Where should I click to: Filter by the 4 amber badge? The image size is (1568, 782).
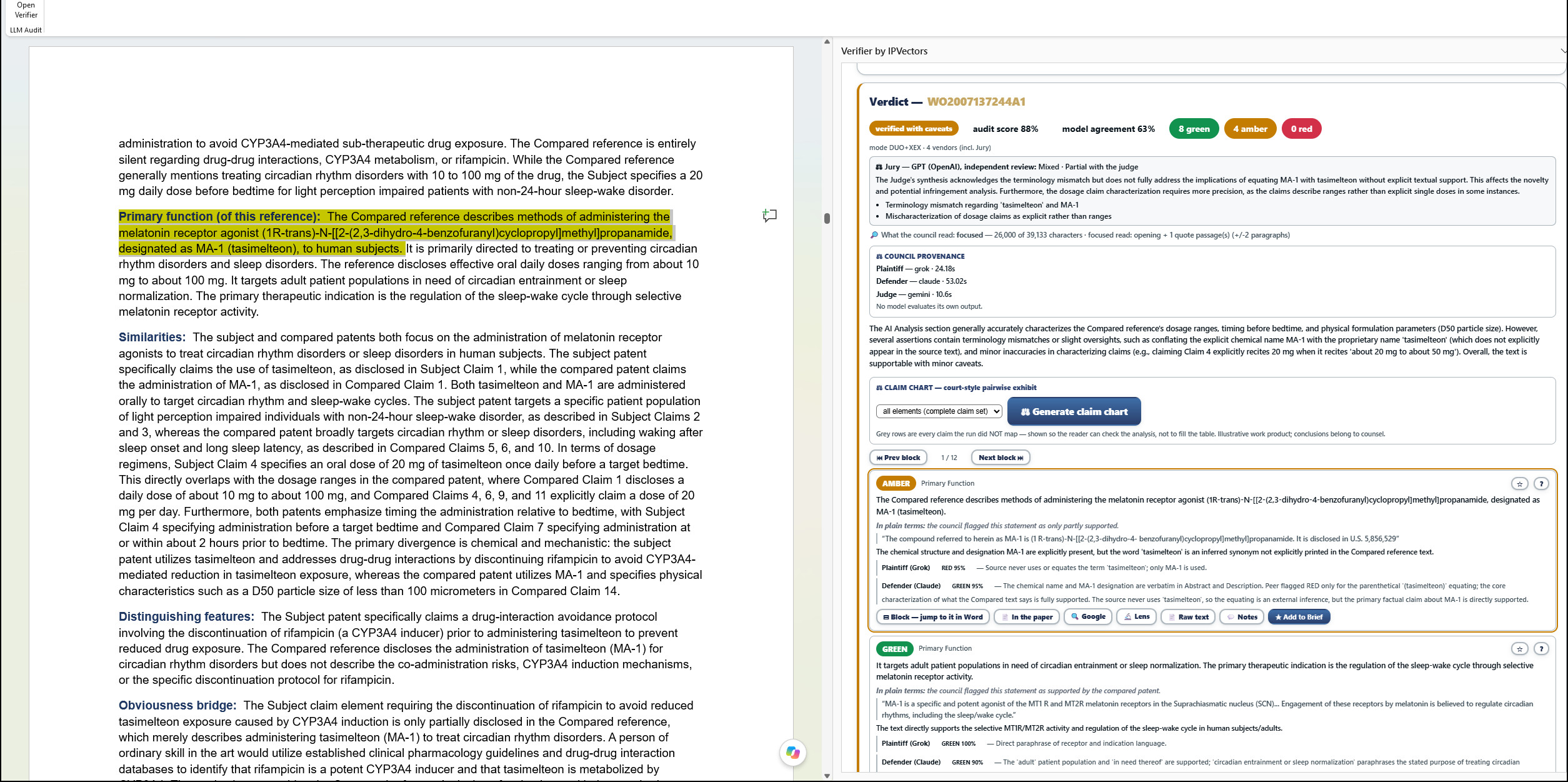pos(1250,129)
